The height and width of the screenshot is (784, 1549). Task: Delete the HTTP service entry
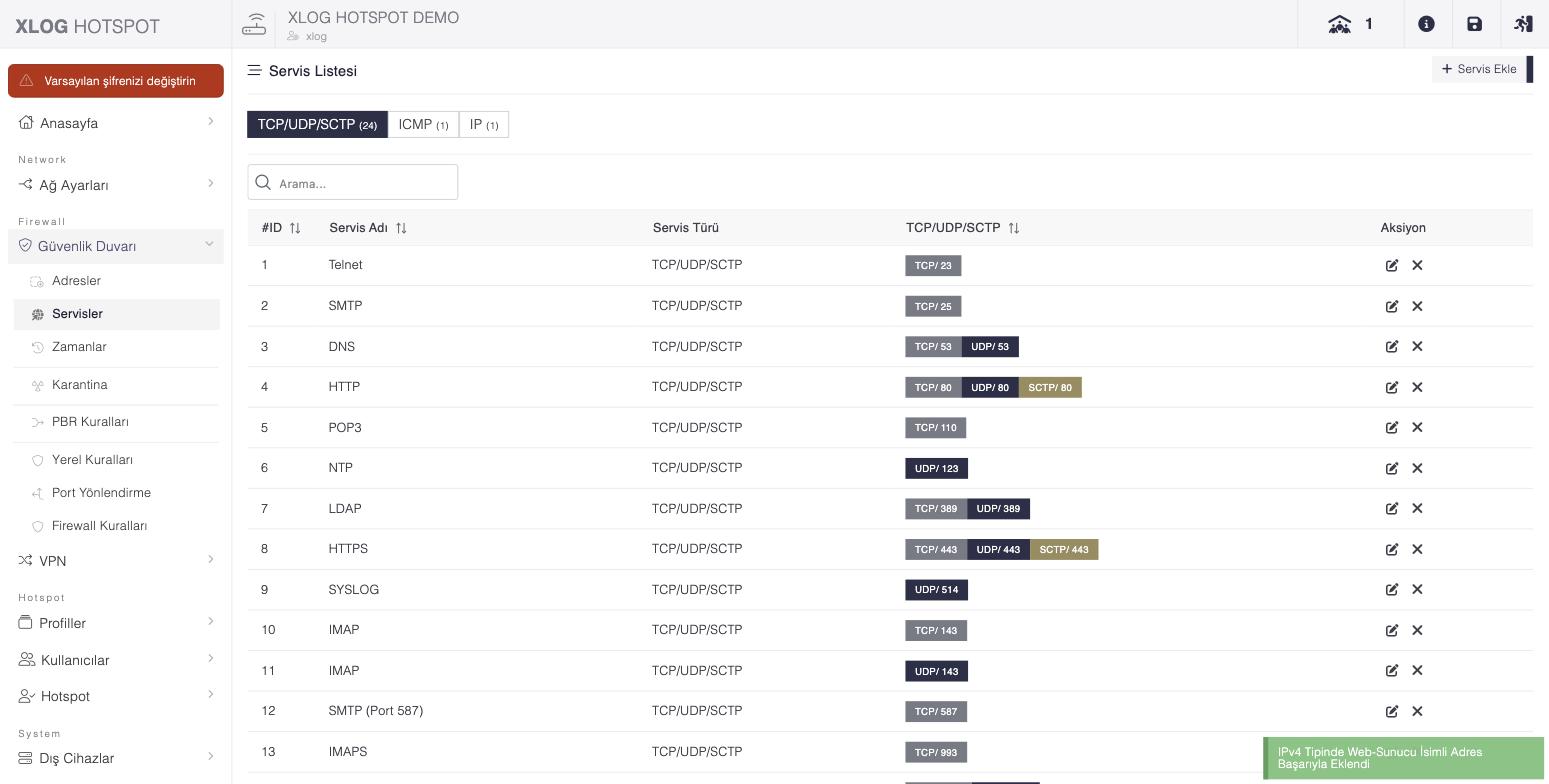1417,387
